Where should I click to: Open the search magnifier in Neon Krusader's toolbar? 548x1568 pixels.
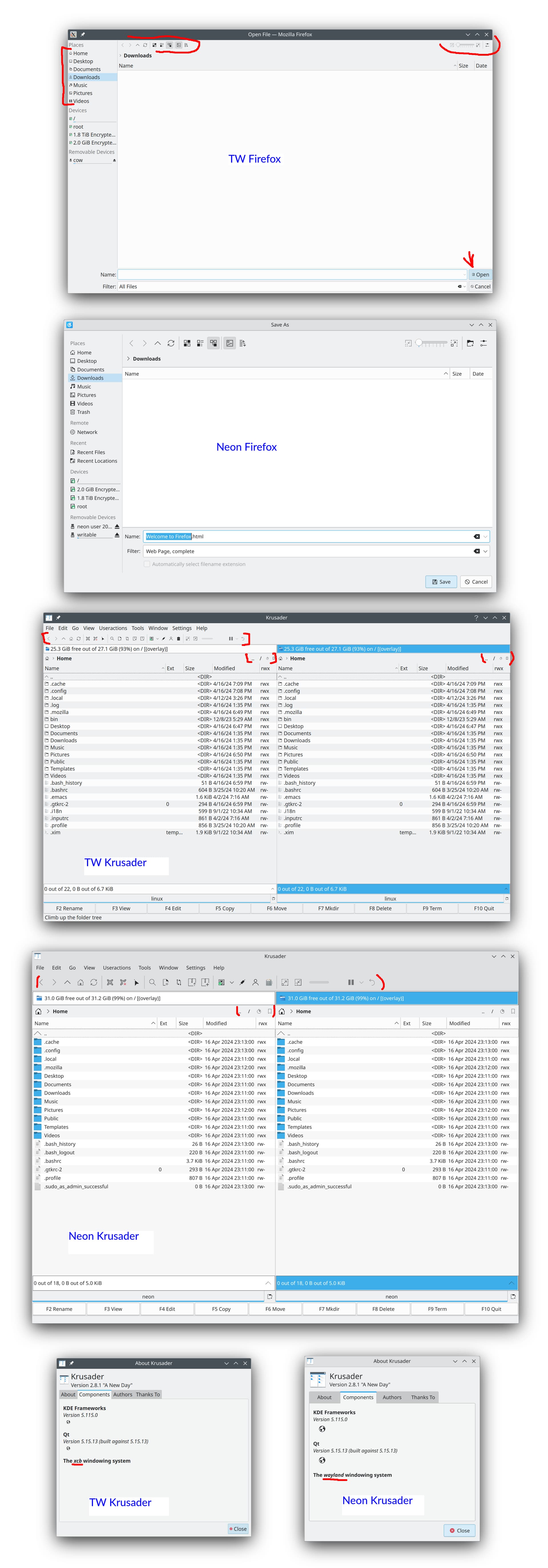(152, 982)
